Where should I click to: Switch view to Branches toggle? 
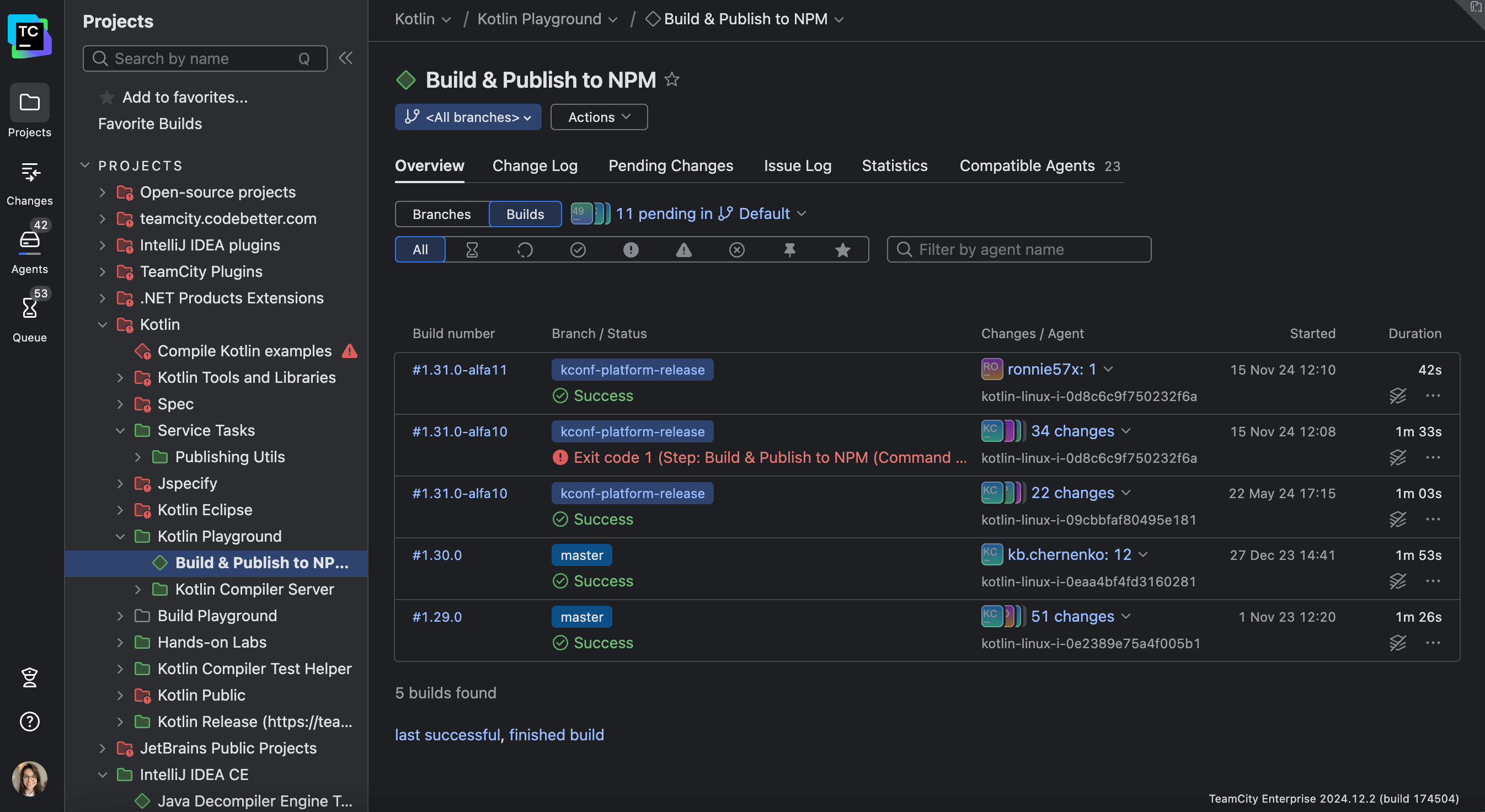[x=441, y=214]
